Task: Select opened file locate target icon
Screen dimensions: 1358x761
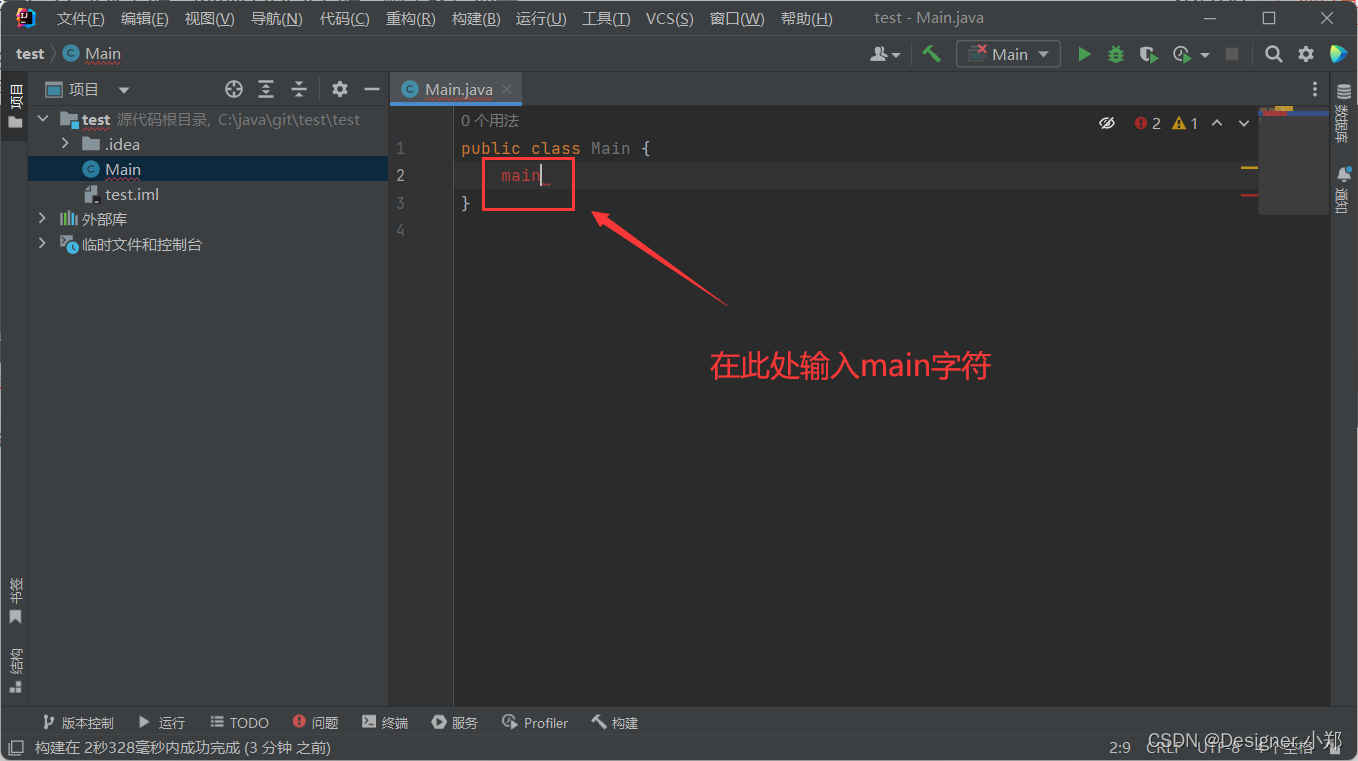Action: pos(234,89)
